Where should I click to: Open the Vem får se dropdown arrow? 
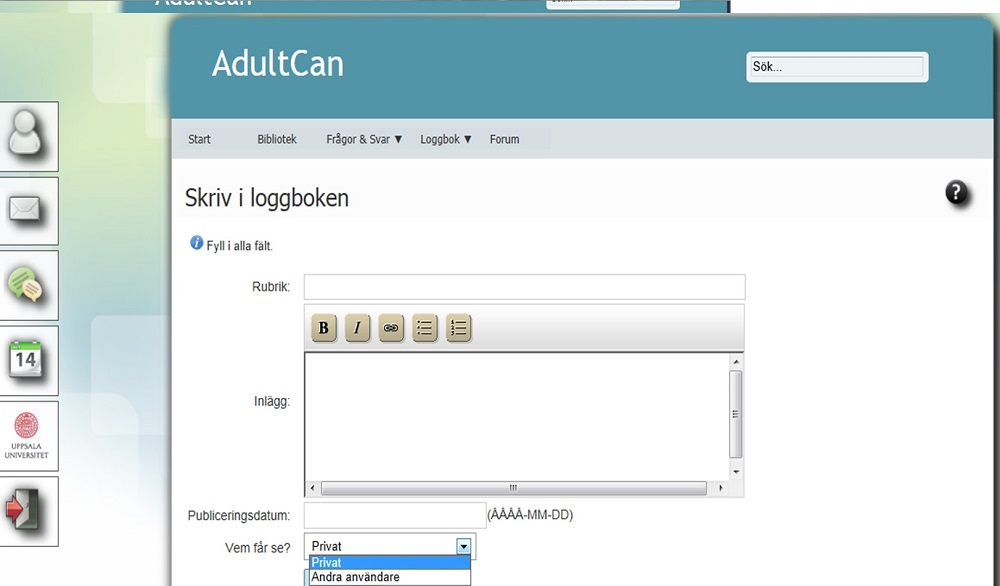464,546
